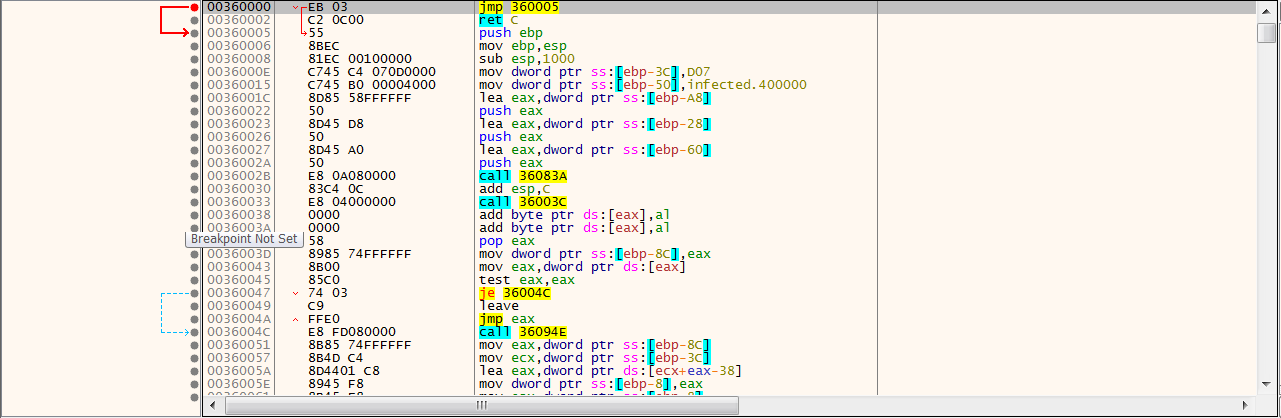Set breakpoint dot beside 0036002B

point(194,176)
